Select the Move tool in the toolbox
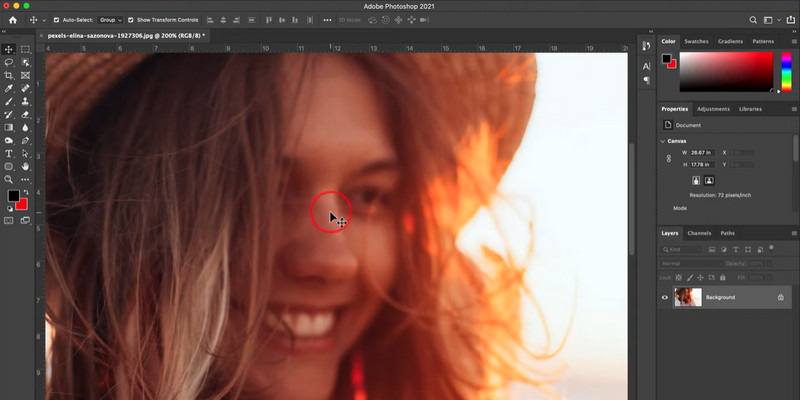This screenshot has height=400, width=800. (9, 49)
